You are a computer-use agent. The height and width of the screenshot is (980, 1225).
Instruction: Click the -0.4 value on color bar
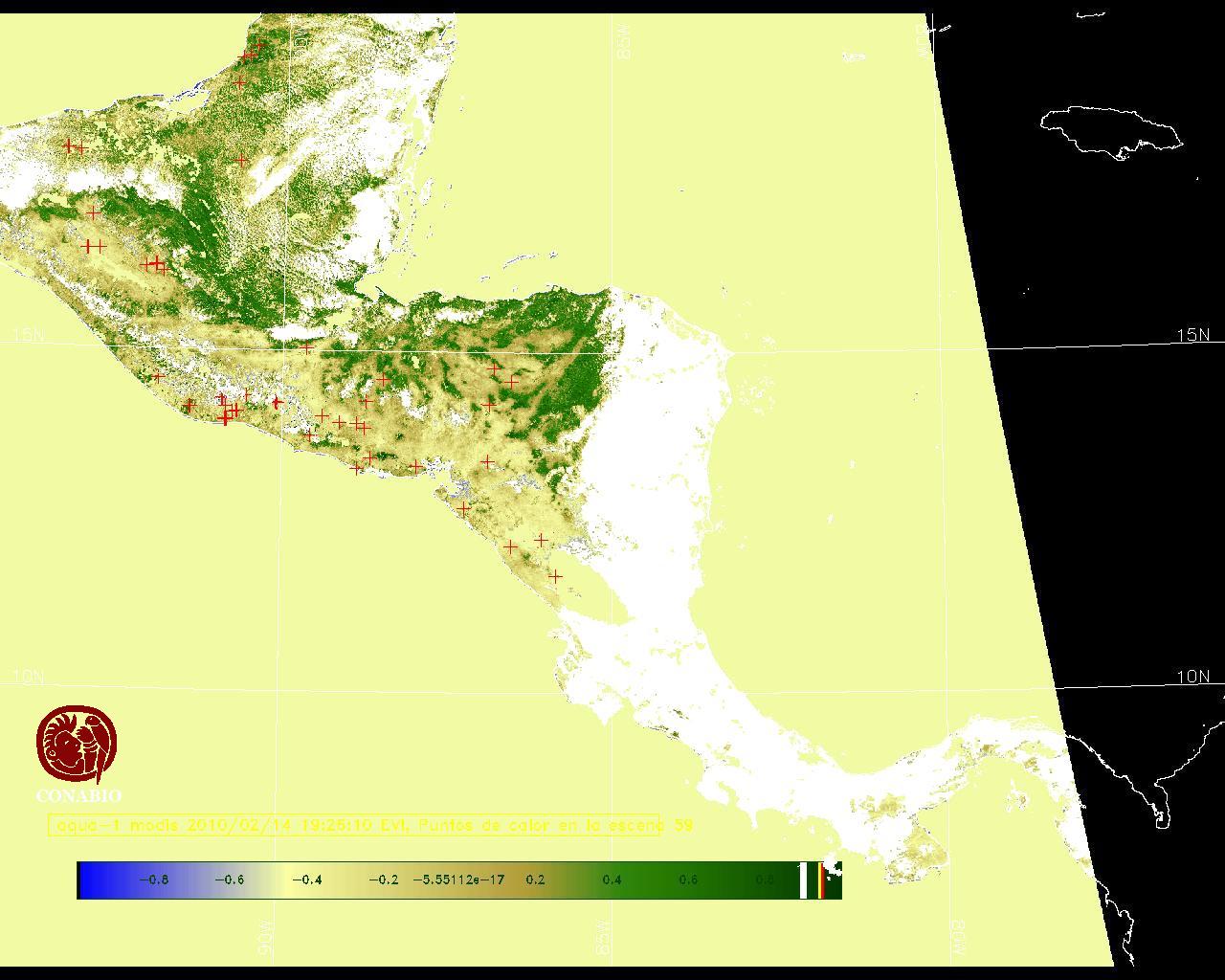(306, 880)
